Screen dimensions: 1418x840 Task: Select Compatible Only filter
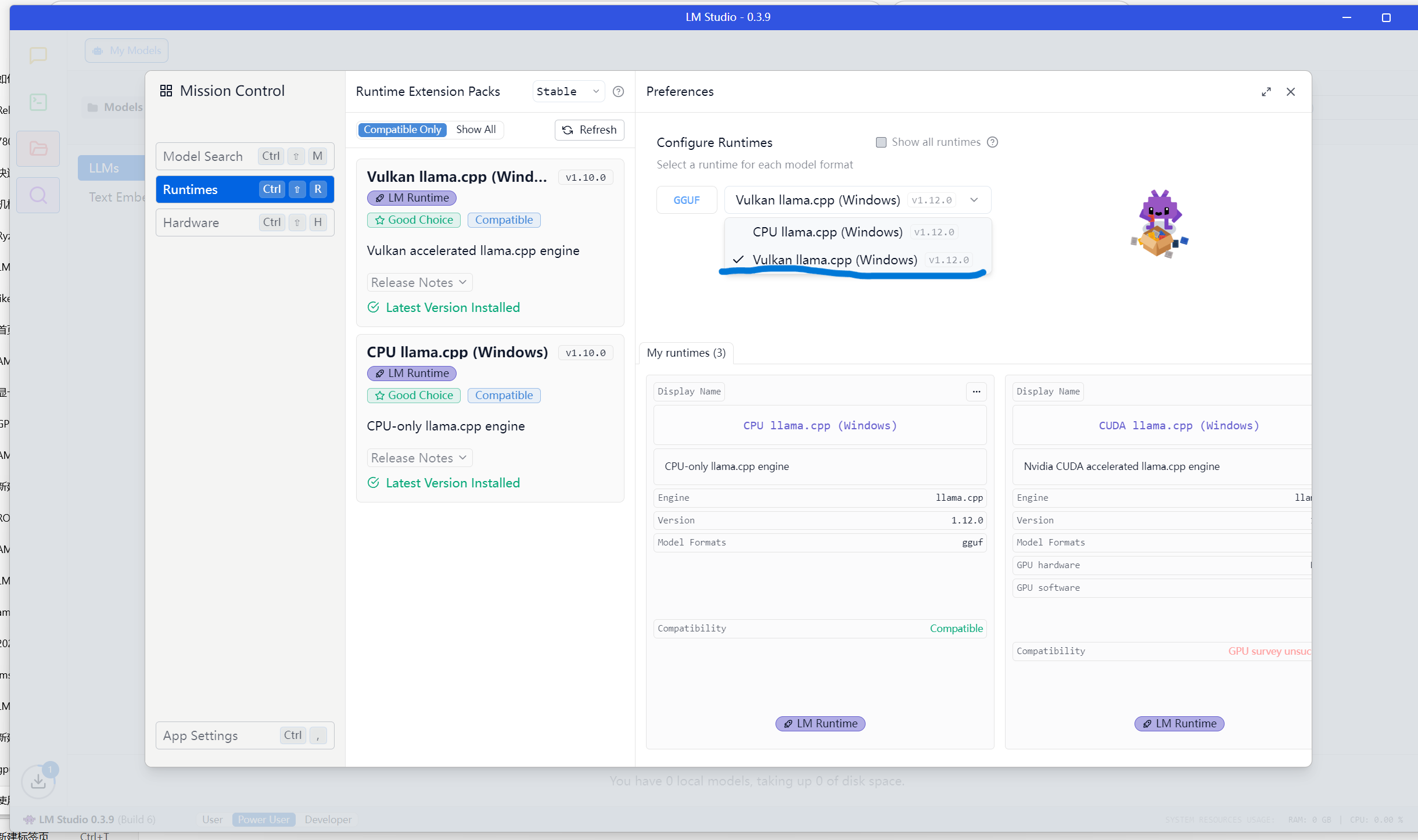pos(402,130)
